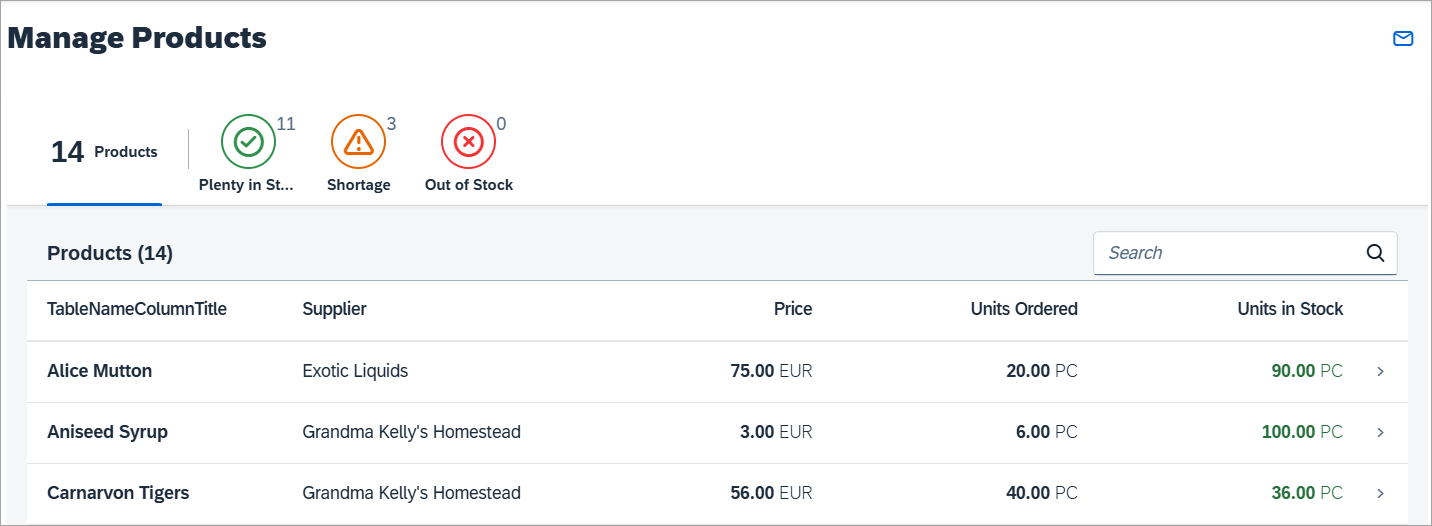The width and height of the screenshot is (1432, 526).
Task: Open Carnarvon Tigers row navigation chevron
Action: coord(1380,493)
